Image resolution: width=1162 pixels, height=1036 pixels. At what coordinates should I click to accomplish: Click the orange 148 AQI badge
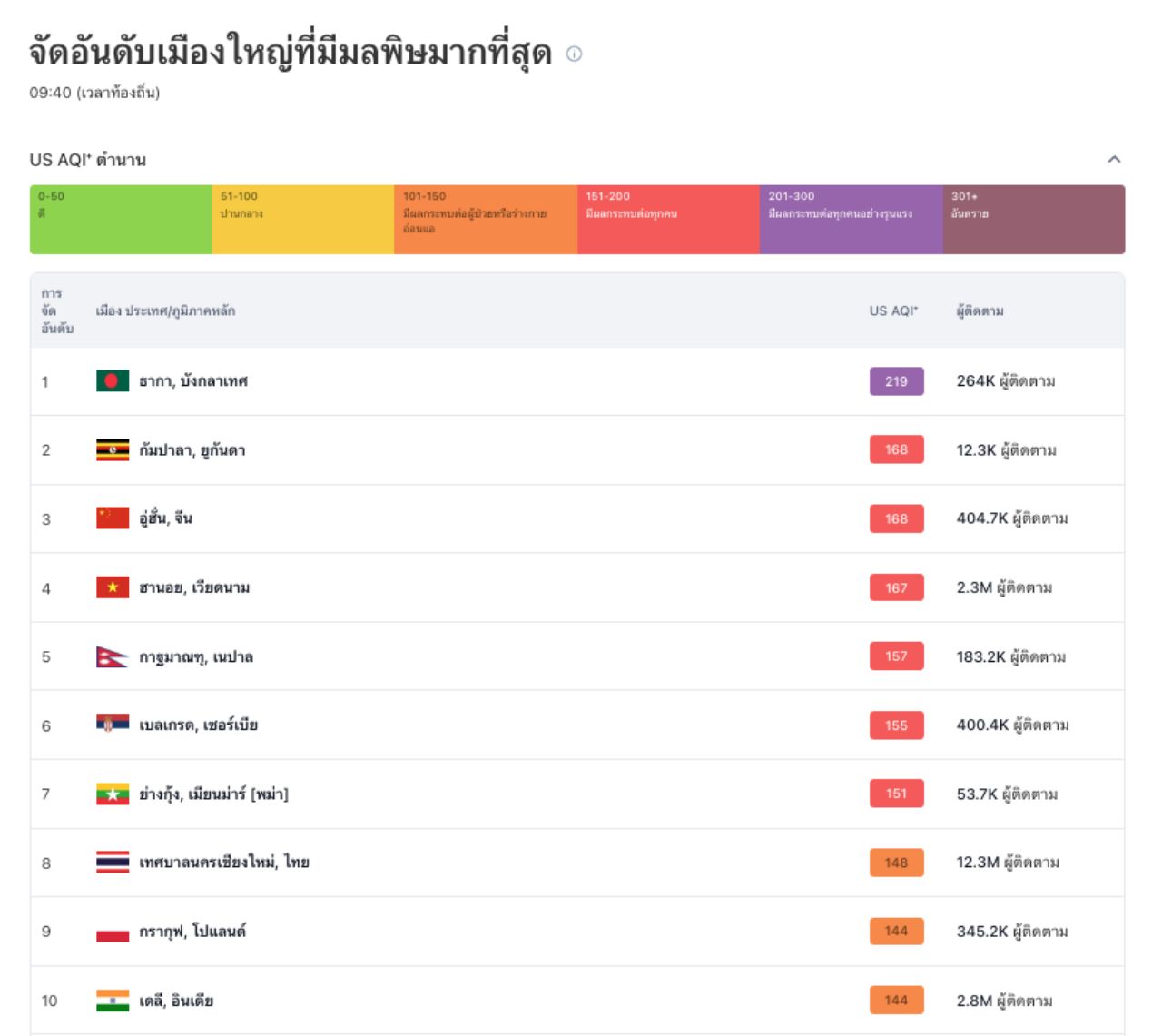tap(896, 863)
